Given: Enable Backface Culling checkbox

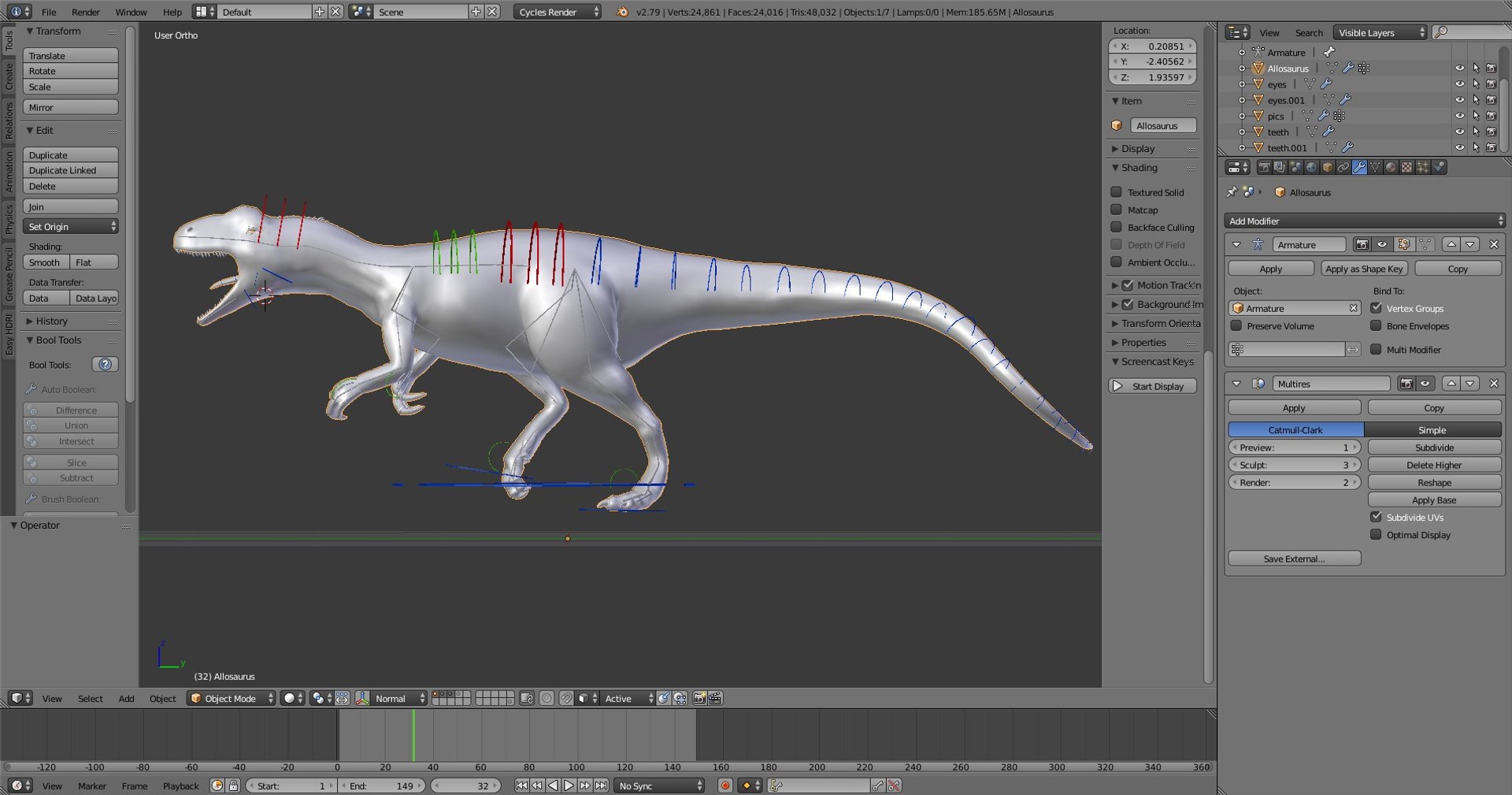Looking at the screenshot, I should (1116, 227).
